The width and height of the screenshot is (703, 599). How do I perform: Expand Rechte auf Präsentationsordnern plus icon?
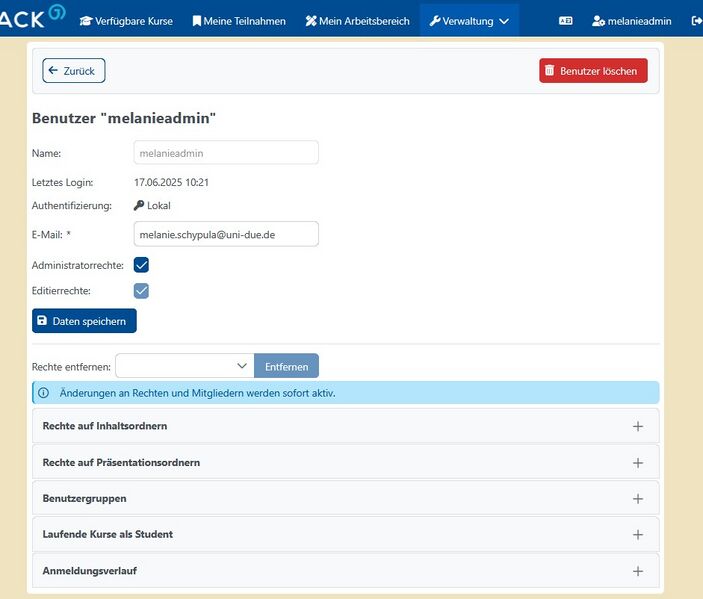pyautogui.click(x=638, y=463)
